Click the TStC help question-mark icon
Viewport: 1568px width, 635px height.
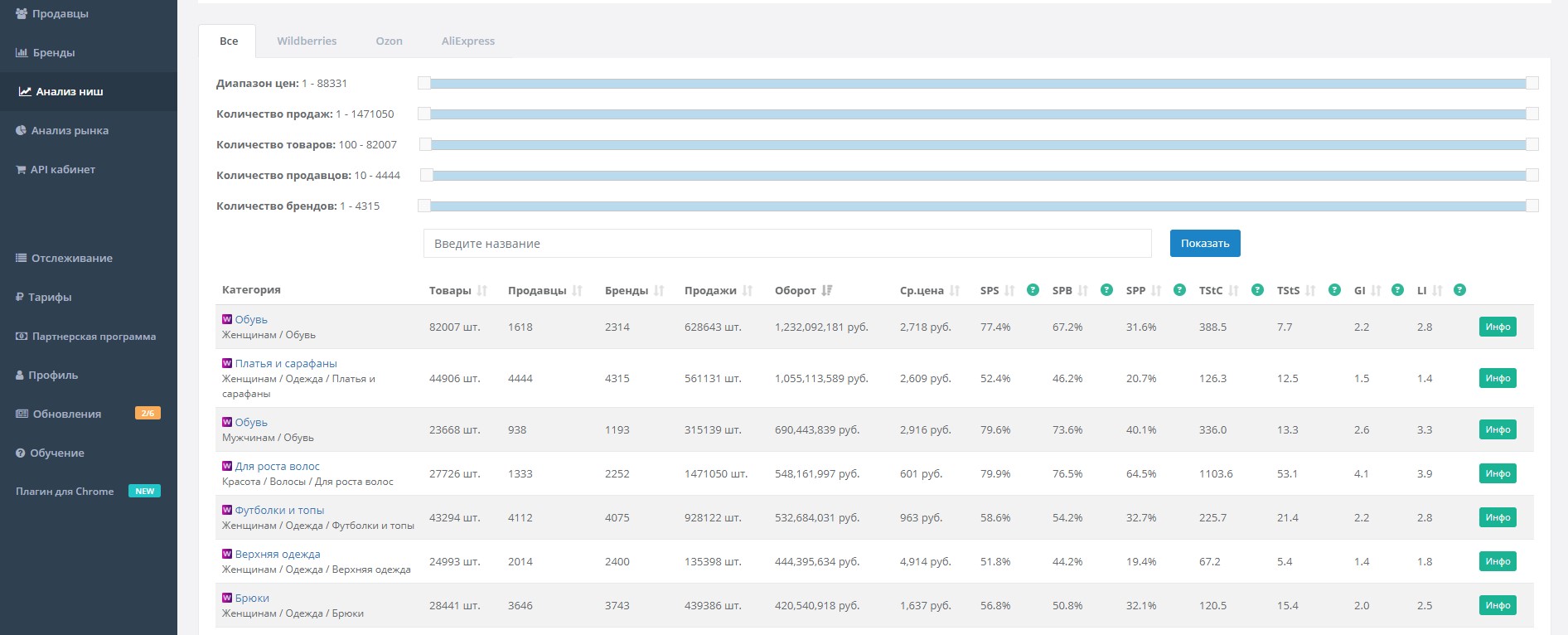pyautogui.click(x=1257, y=290)
